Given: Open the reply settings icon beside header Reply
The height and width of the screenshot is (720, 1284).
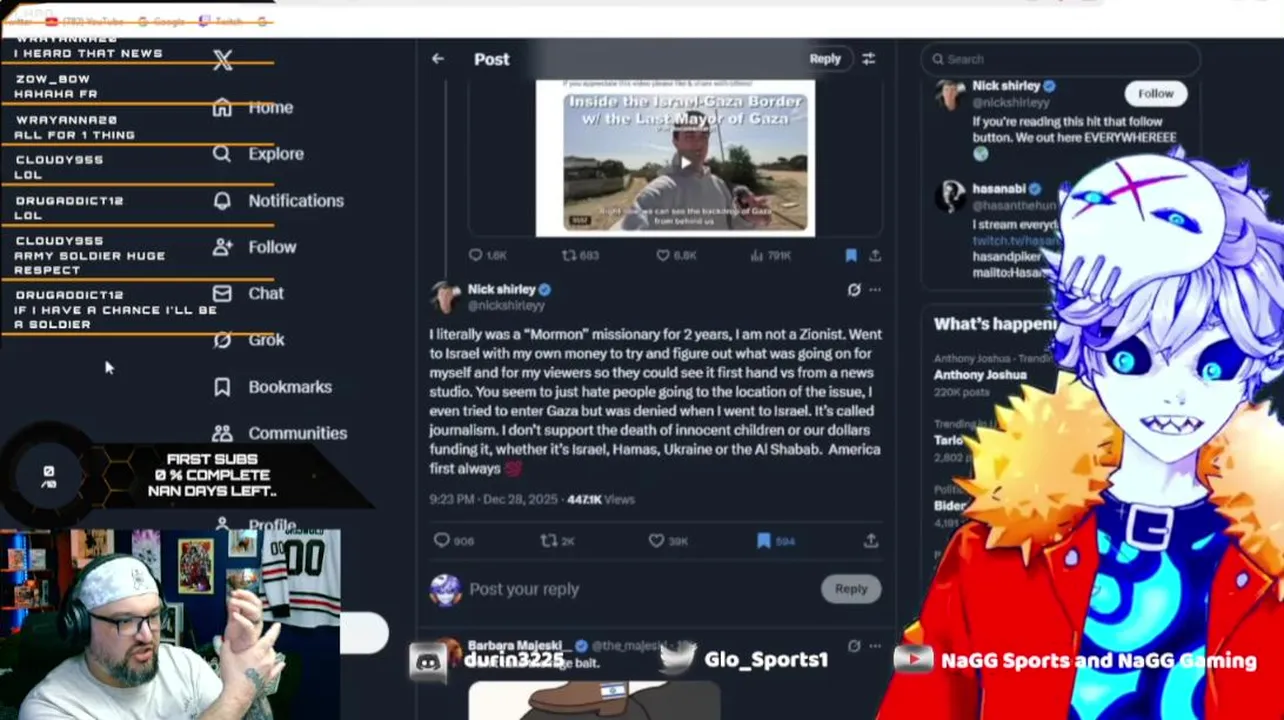Looking at the screenshot, I should click(868, 59).
